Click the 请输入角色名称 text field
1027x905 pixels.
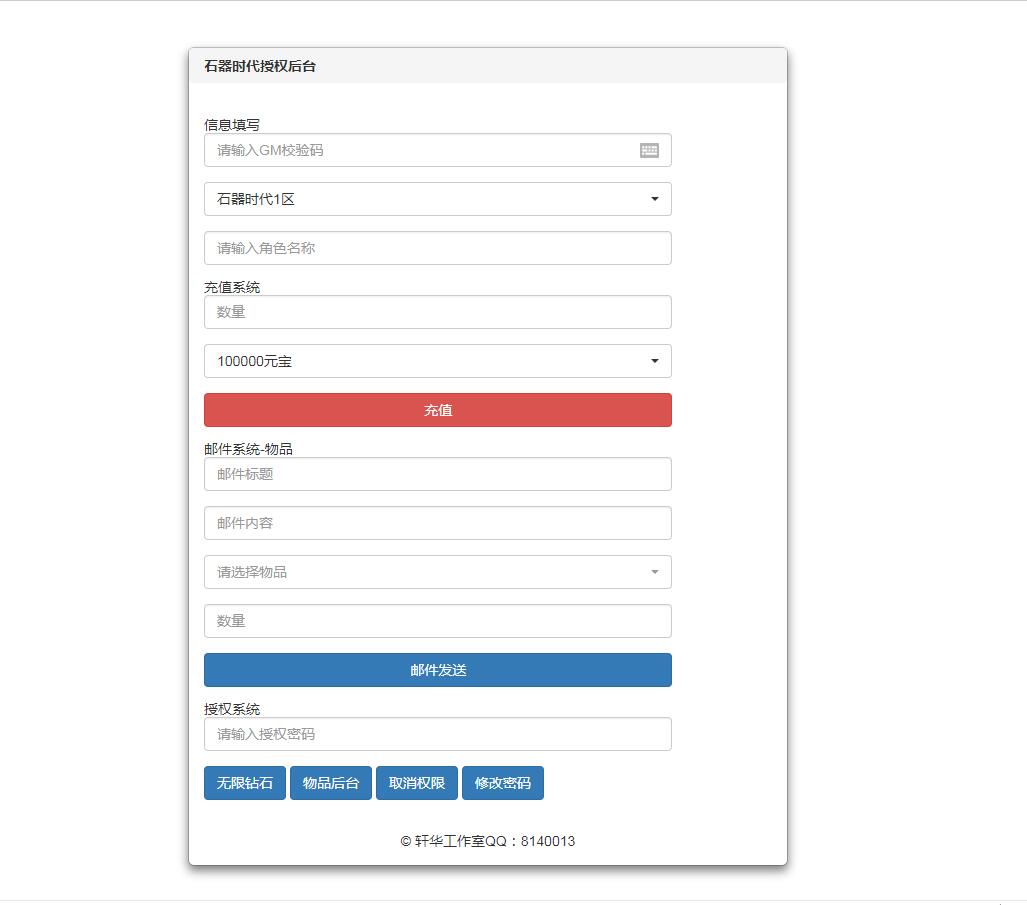pyautogui.click(x=437, y=248)
